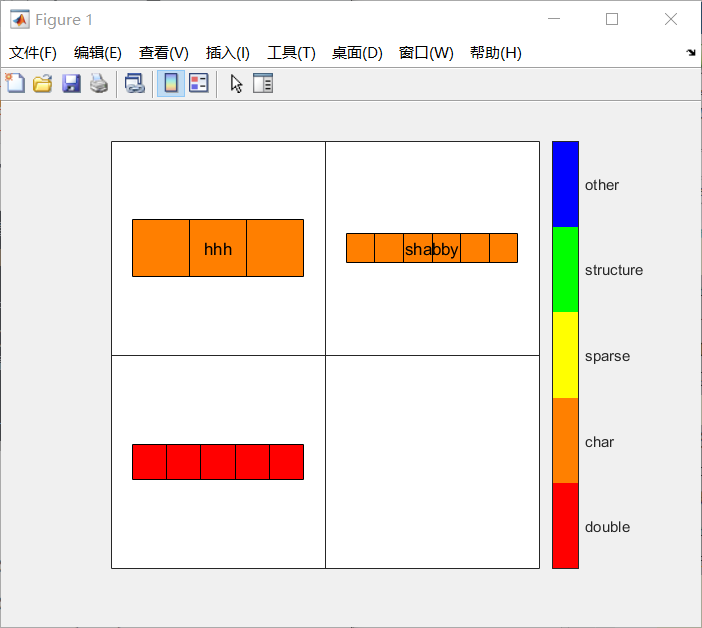702x628 pixels.
Task: Click the 'hhh' text in orange block
Action: (x=218, y=249)
